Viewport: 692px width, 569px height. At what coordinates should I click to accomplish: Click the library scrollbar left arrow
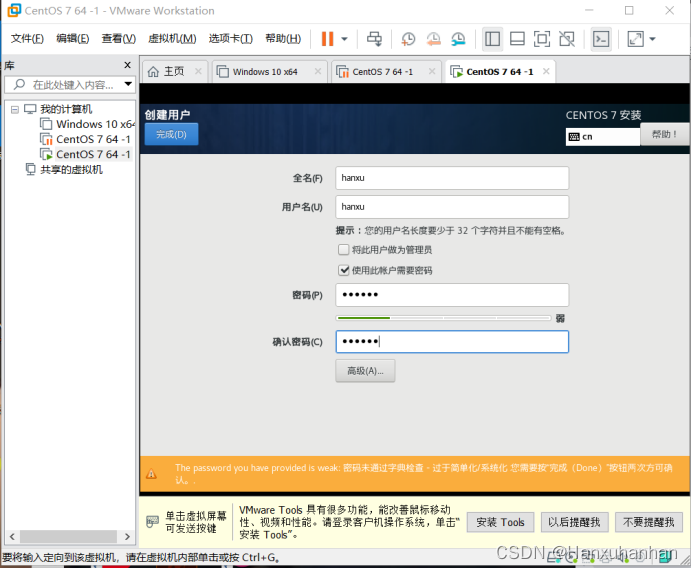click(x=12, y=536)
